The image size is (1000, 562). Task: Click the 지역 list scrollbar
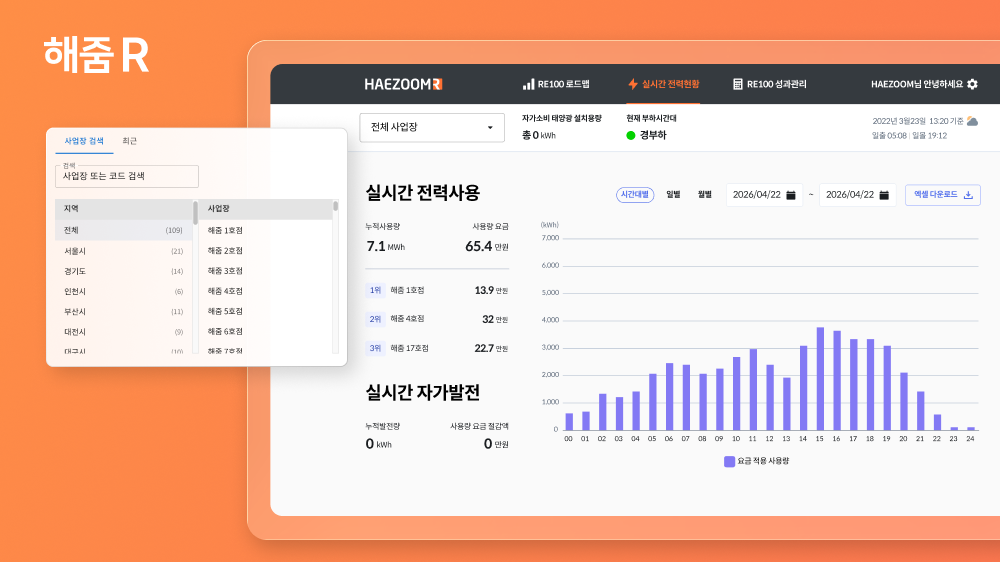pos(195,213)
